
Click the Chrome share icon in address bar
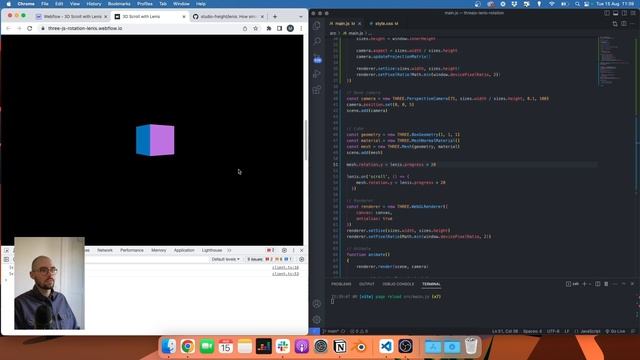click(x=245, y=29)
